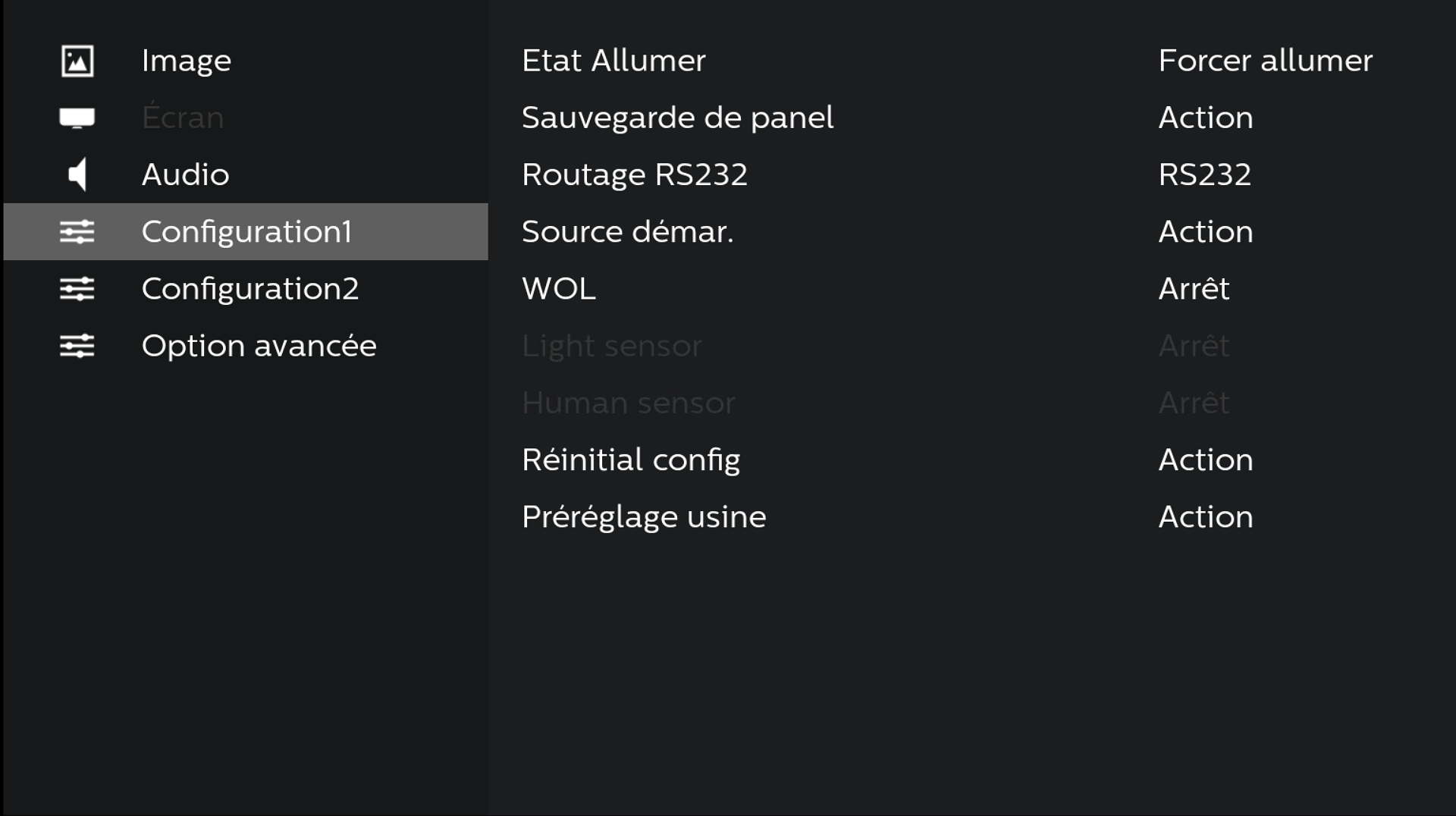Launch the Préréglage usine Action
Viewport: 1456px width, 816px height.
(x=1205, y=516)
